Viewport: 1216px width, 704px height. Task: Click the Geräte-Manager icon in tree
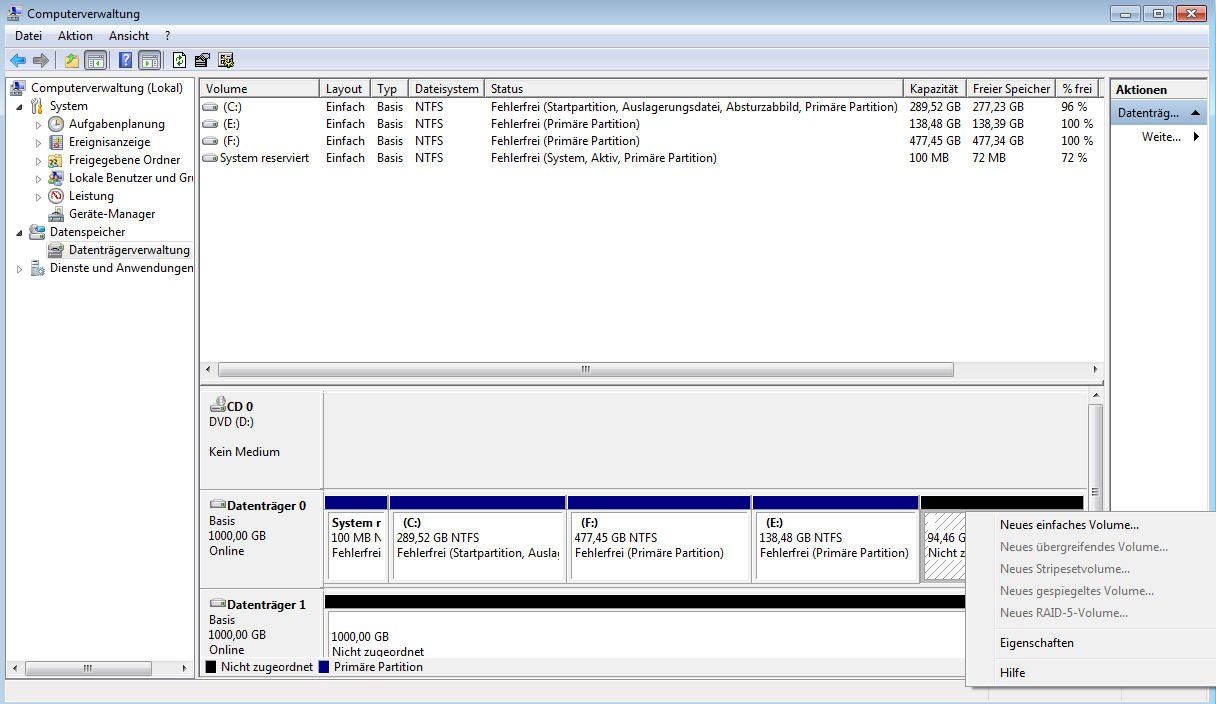[56, 214]
